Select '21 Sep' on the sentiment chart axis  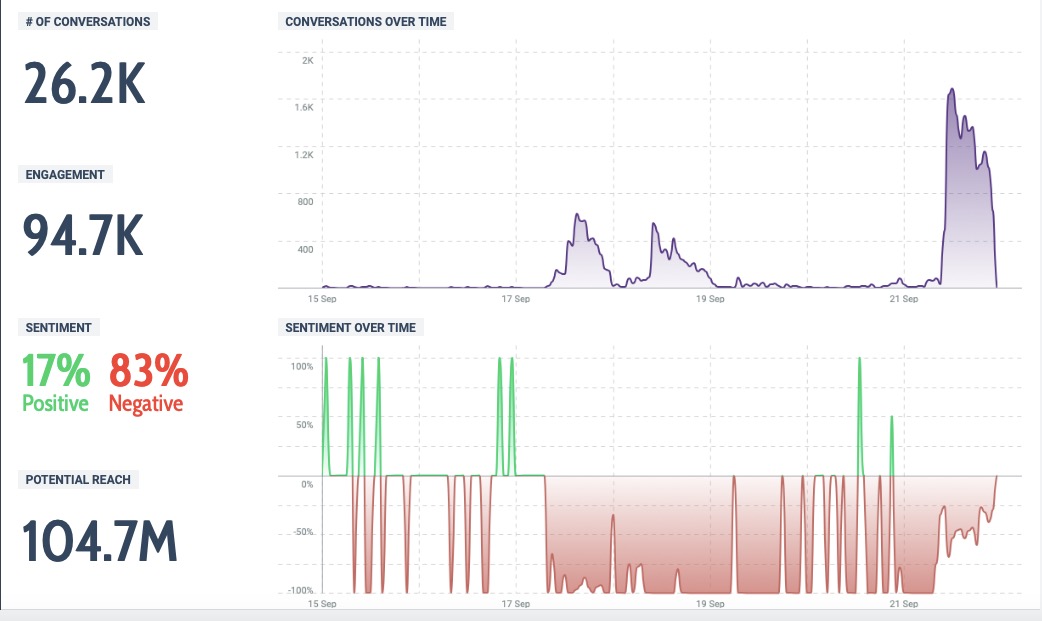(x=903, y=604)
